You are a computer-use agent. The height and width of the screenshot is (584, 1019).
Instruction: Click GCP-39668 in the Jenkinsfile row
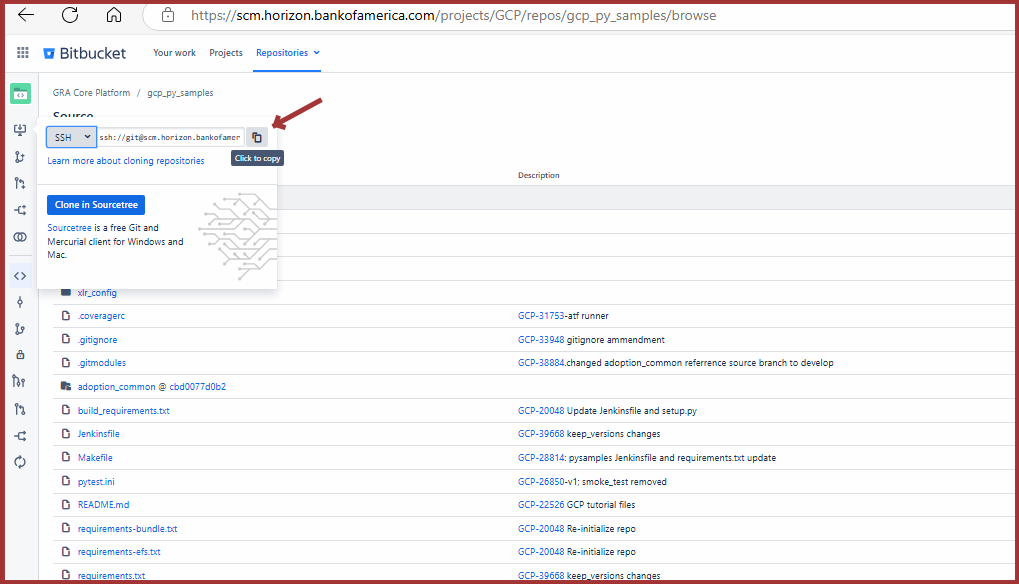pos(541,433)
